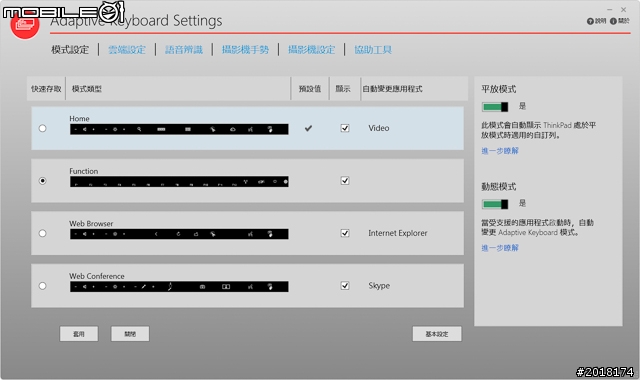Image resolution: width=640 pixels, height=380 pixels.
Task: Click the 自動變更應用程式 column header
Action: (393, 89)
